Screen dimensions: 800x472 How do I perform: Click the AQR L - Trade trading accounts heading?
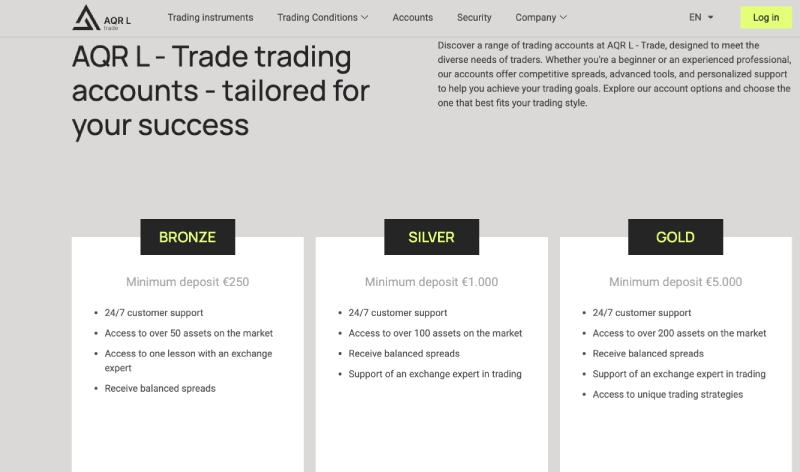pyautogui.click(x=220, y=92)
